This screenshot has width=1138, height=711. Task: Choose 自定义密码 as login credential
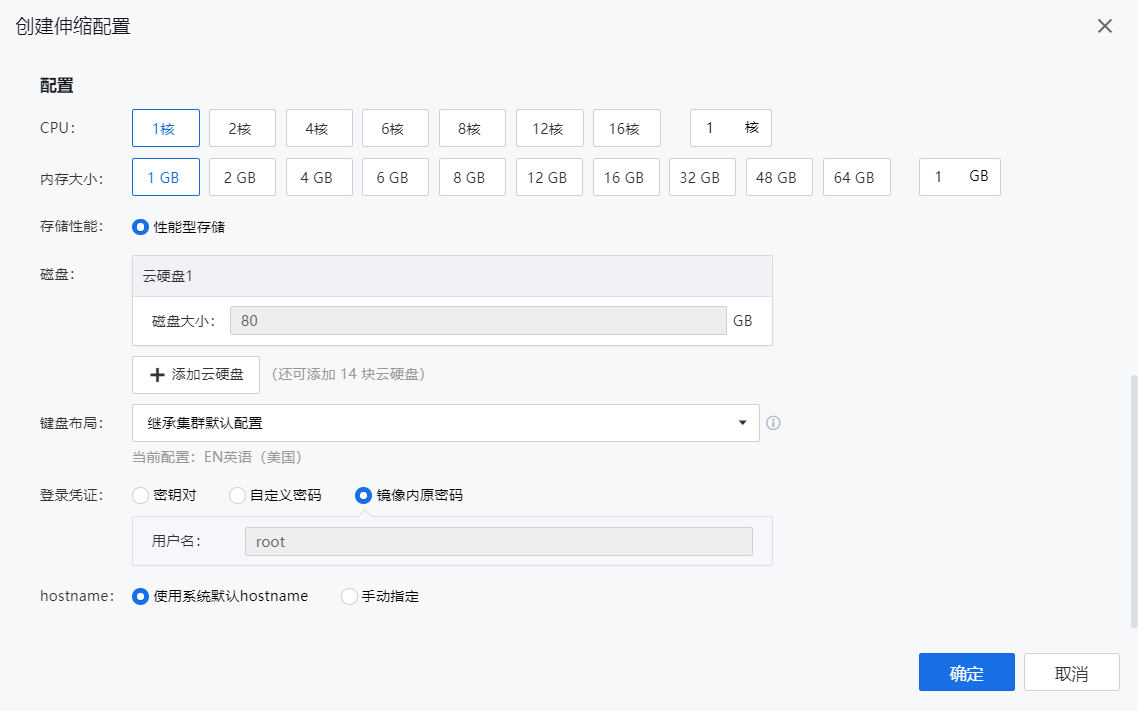click(238, 495)
